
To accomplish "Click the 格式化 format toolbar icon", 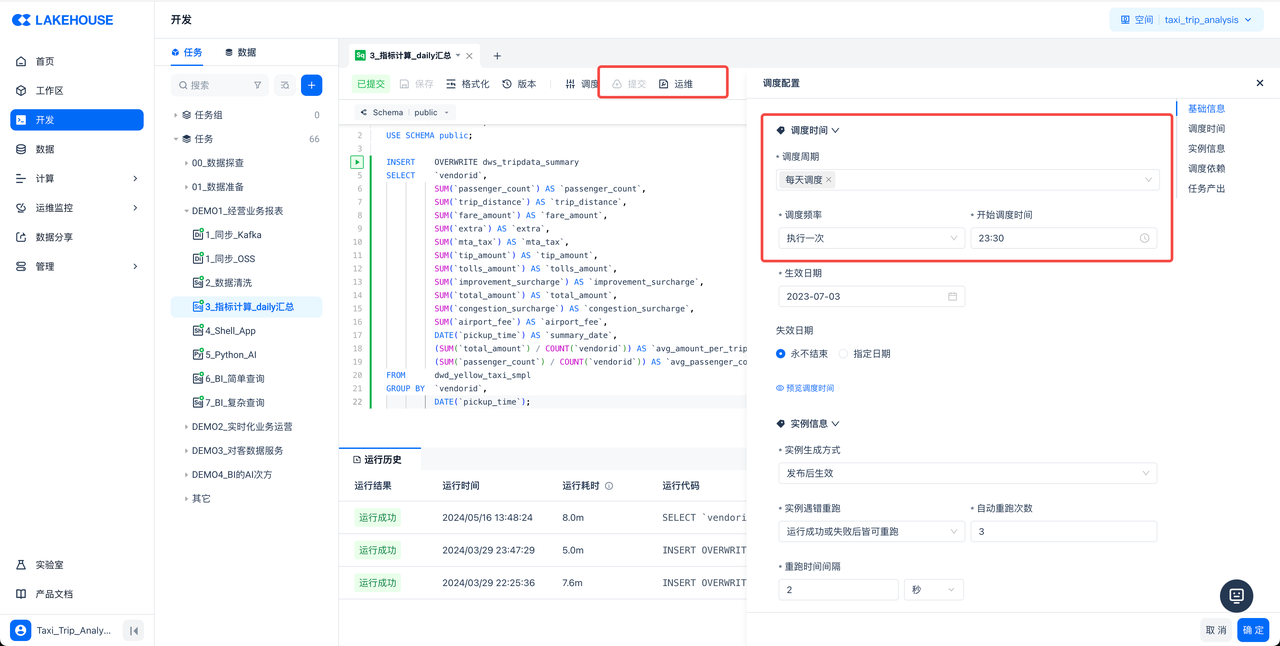I will click(x=467, y=84).
